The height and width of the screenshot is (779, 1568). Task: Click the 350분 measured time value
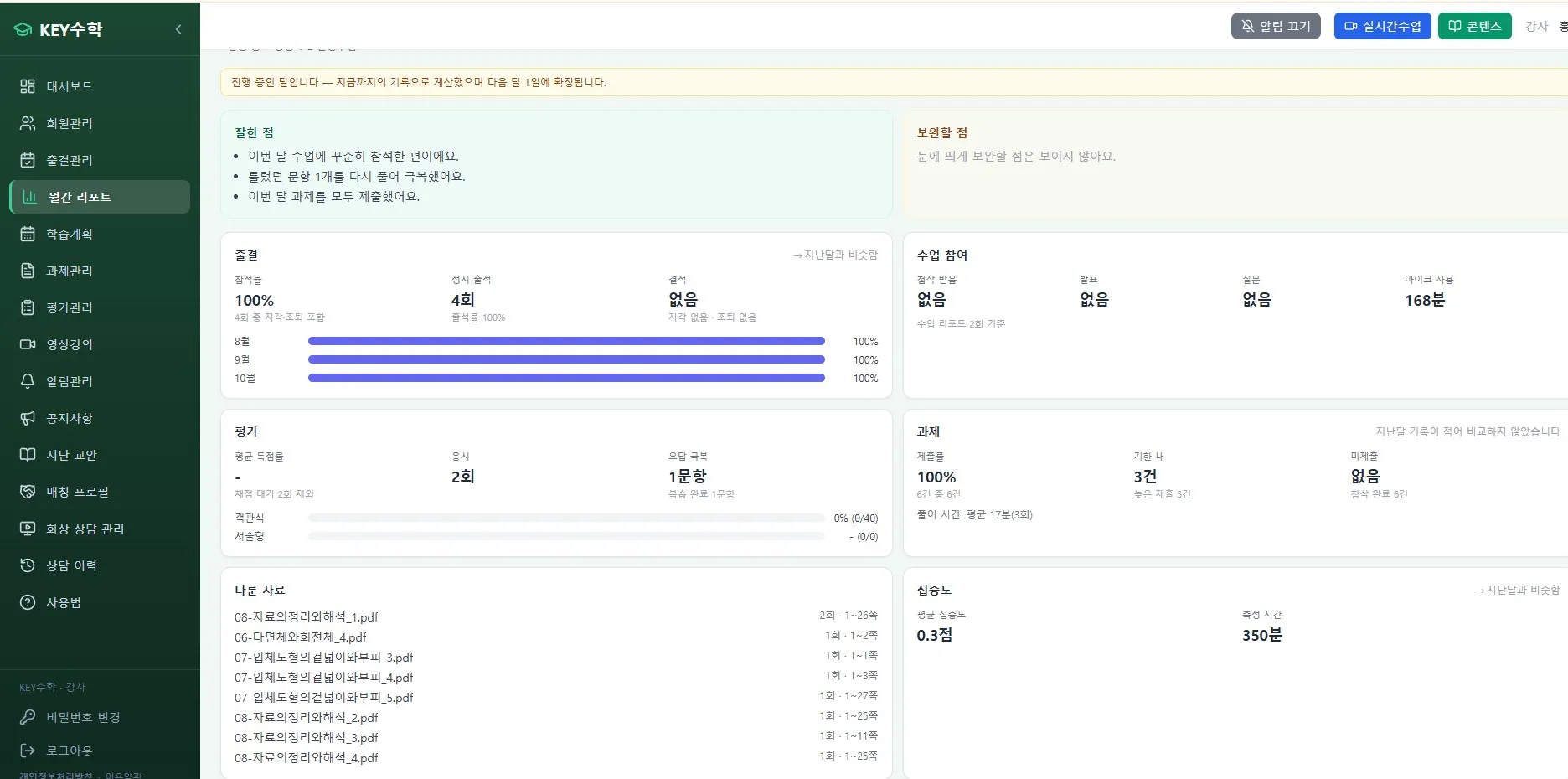1262,635
